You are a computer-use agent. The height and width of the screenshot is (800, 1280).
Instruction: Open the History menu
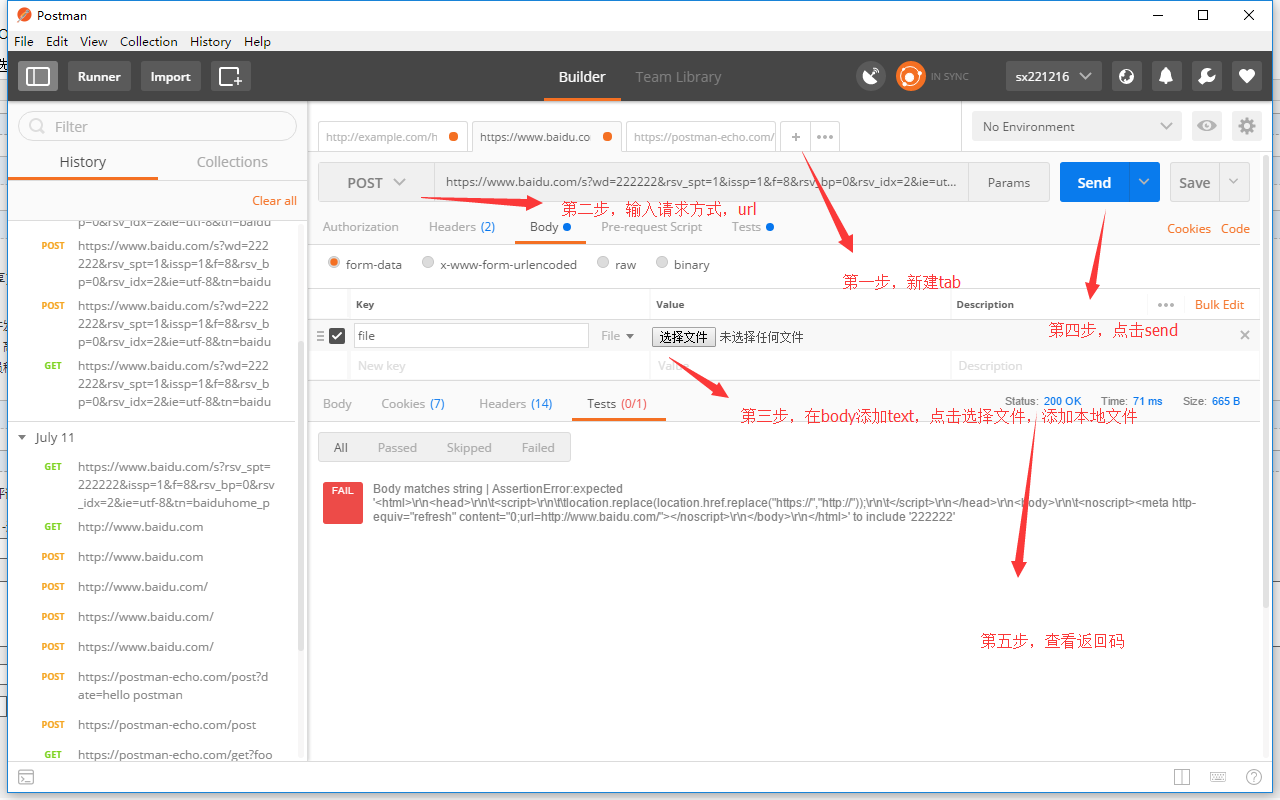click(x=210, y=41)
